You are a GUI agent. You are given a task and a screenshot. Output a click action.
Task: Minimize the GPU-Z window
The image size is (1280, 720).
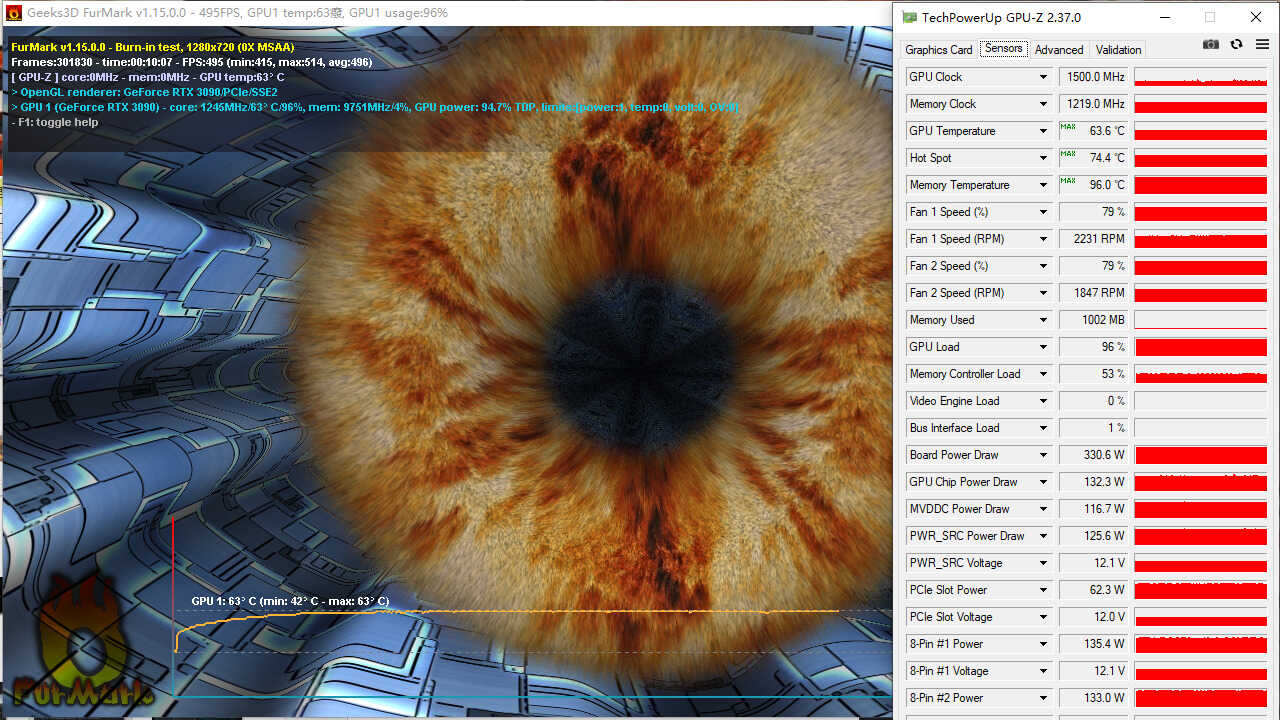pyautogui.click(x=1165, y=17)
